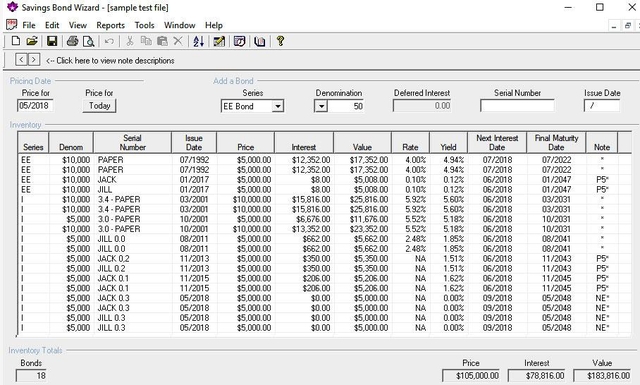This screenshot has width=640, height=385.
Task: Print the inventory using the printer icon
Action: (73, 41)
